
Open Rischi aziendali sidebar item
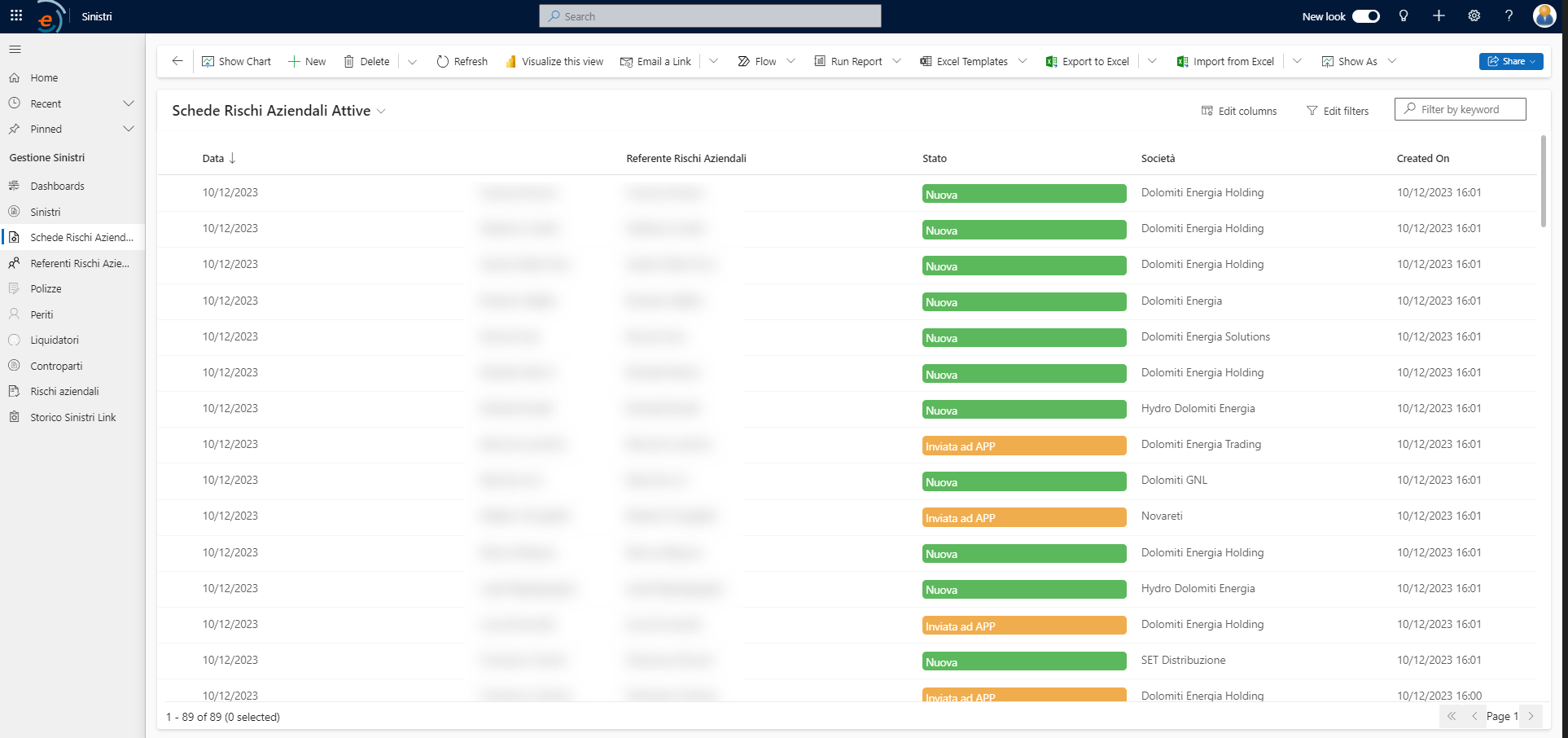pos(64,391)
